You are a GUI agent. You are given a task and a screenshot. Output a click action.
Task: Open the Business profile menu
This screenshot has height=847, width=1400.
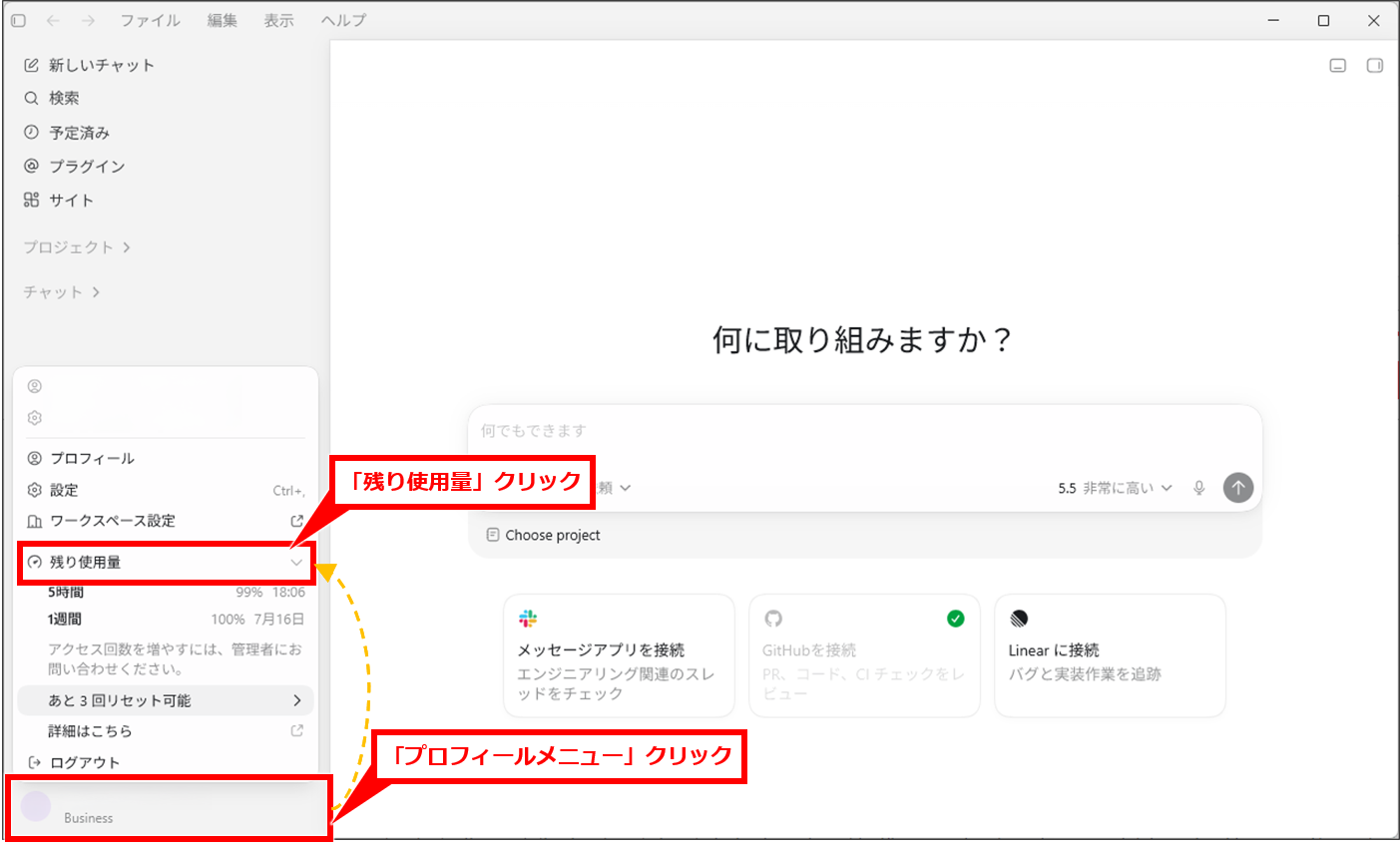168,807
